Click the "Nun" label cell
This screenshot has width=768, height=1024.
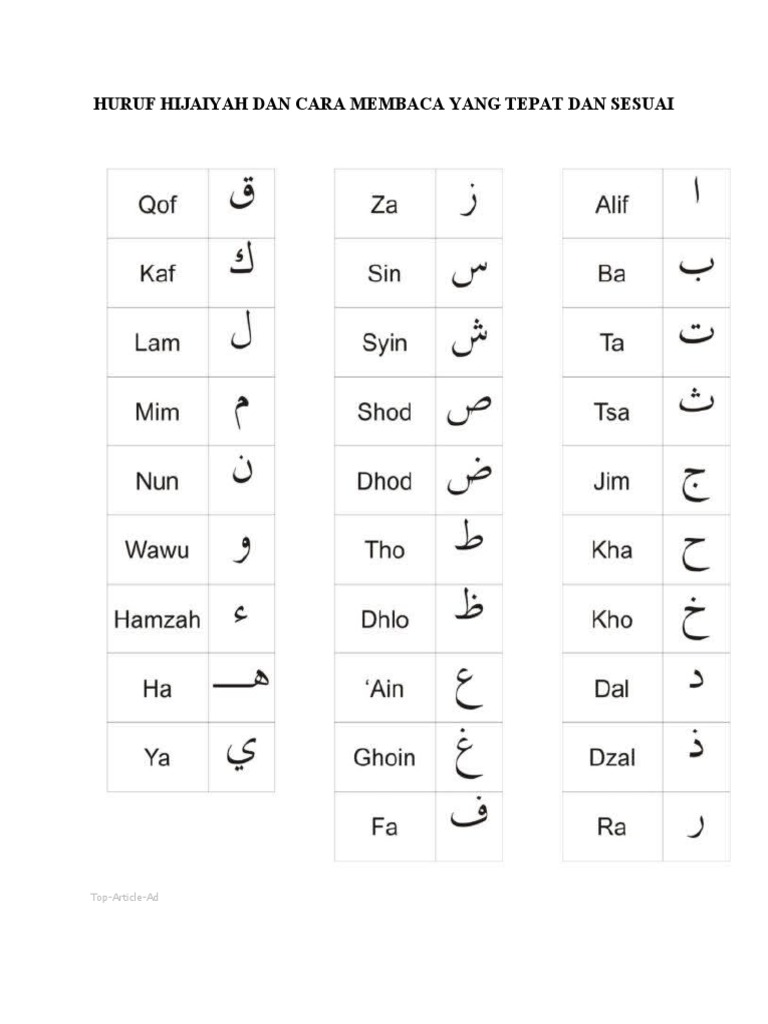coord(158,481)
